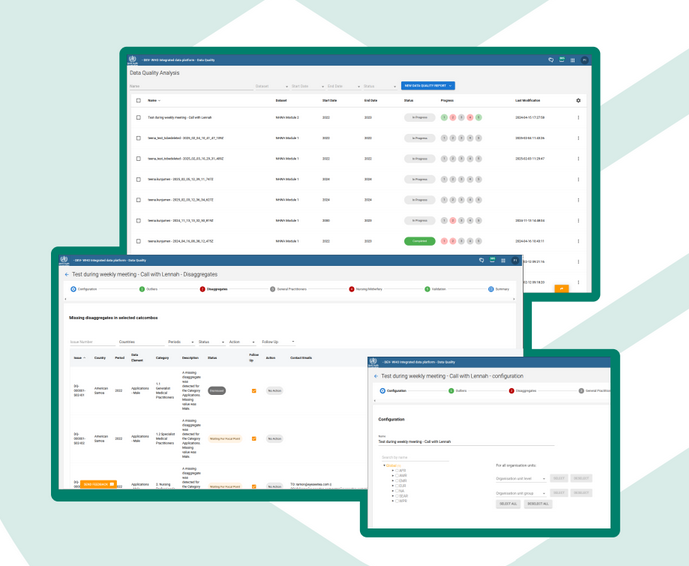Go back using the arrow in the Disaggregates window
This screenshot has height=566, width=689.
pyautogui.click(x=67, y=274)
